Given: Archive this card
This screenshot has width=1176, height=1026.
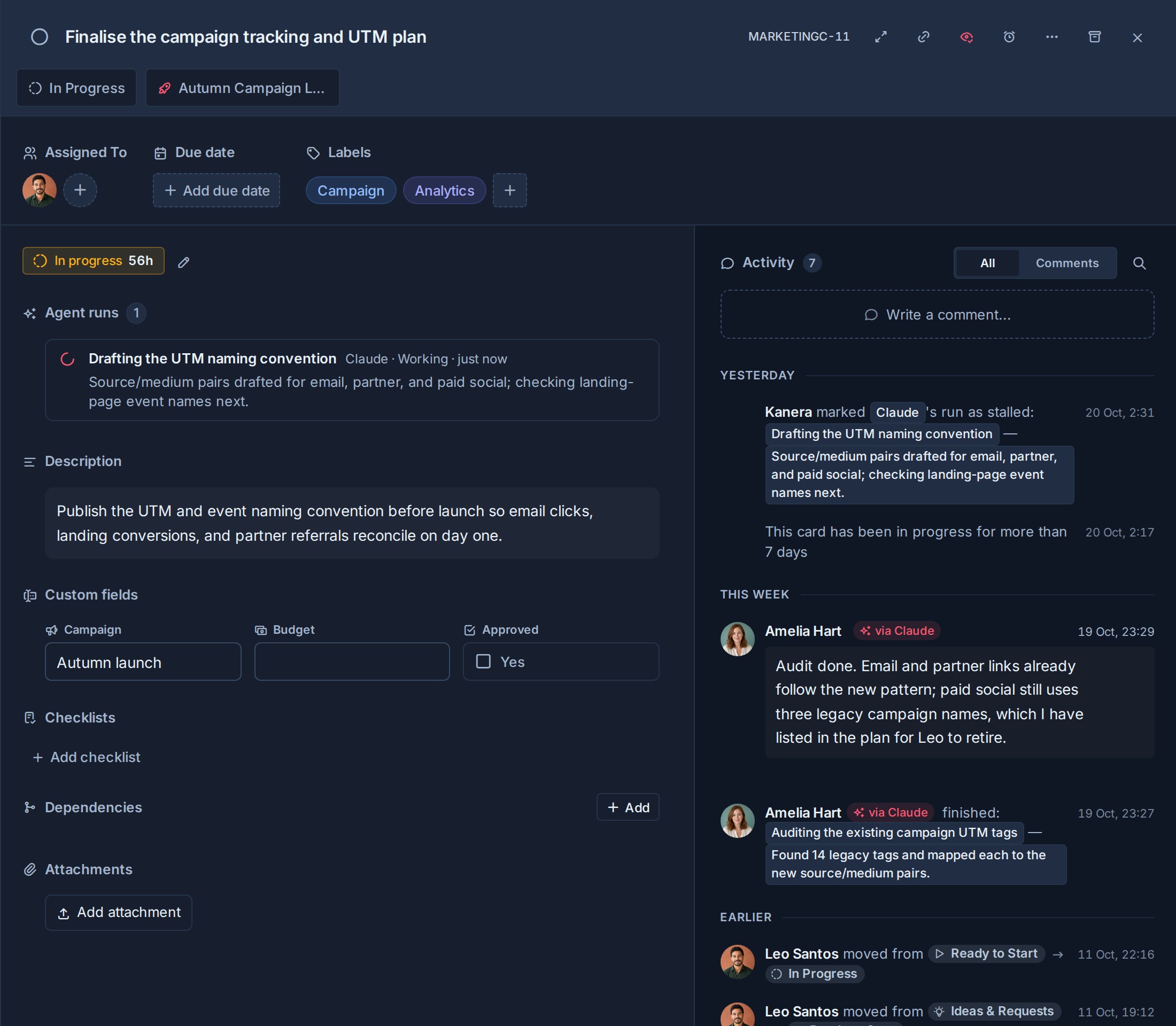Looking at the screenshot, I should click(1095, 37).
